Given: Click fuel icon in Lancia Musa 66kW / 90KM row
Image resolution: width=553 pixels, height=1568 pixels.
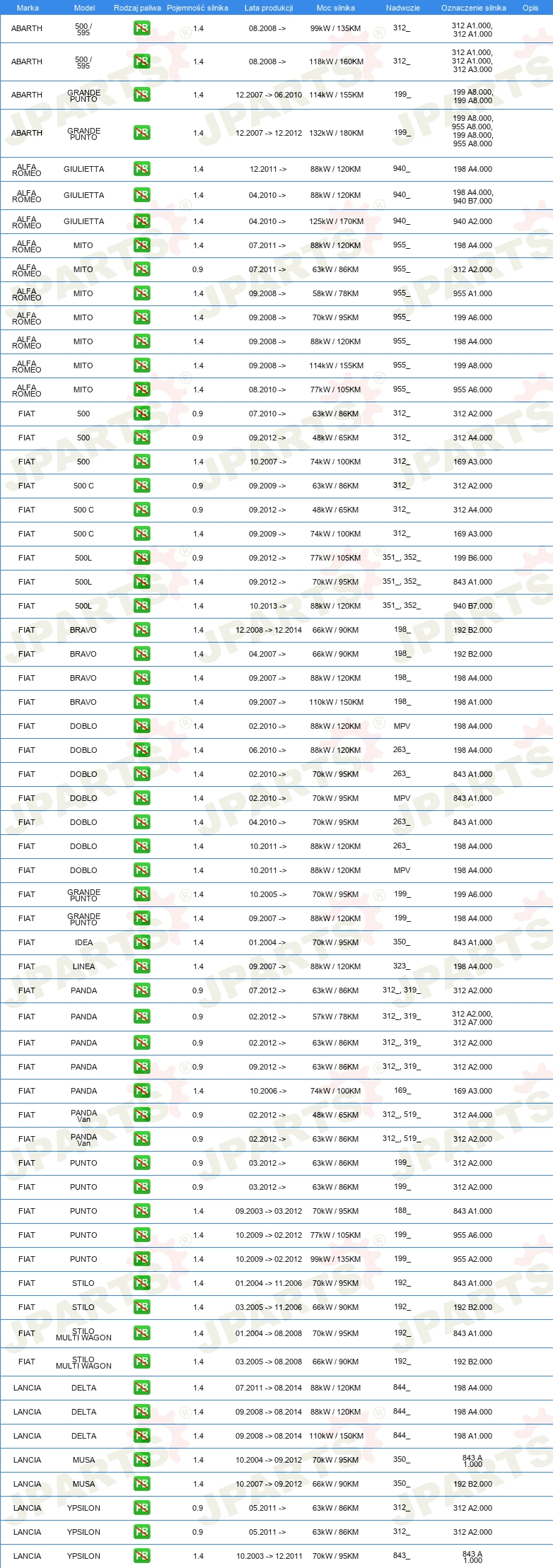Looking at the screenshot, I should (x=141, y=1484).
